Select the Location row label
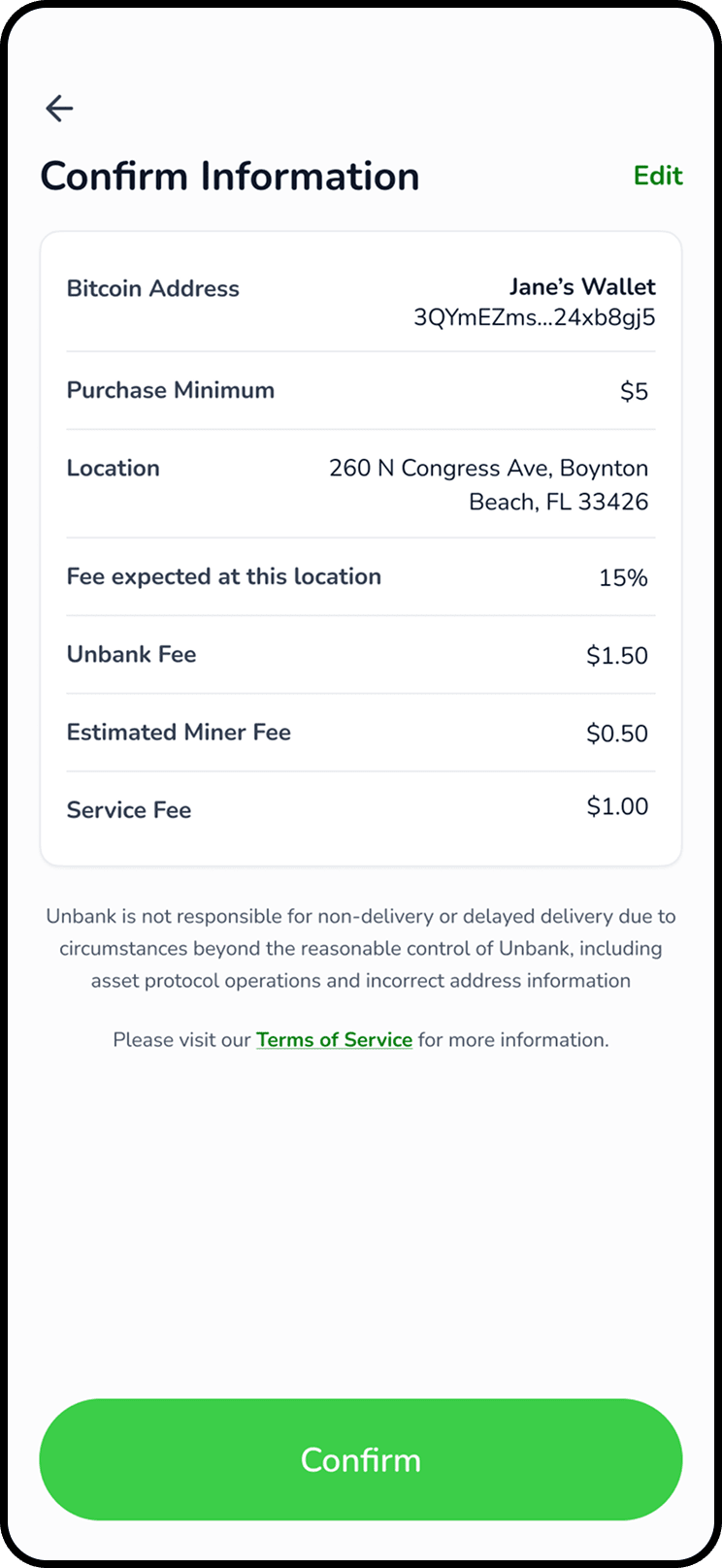The height and width of the screenshot is (1568, 722). [x=113, y=468]
